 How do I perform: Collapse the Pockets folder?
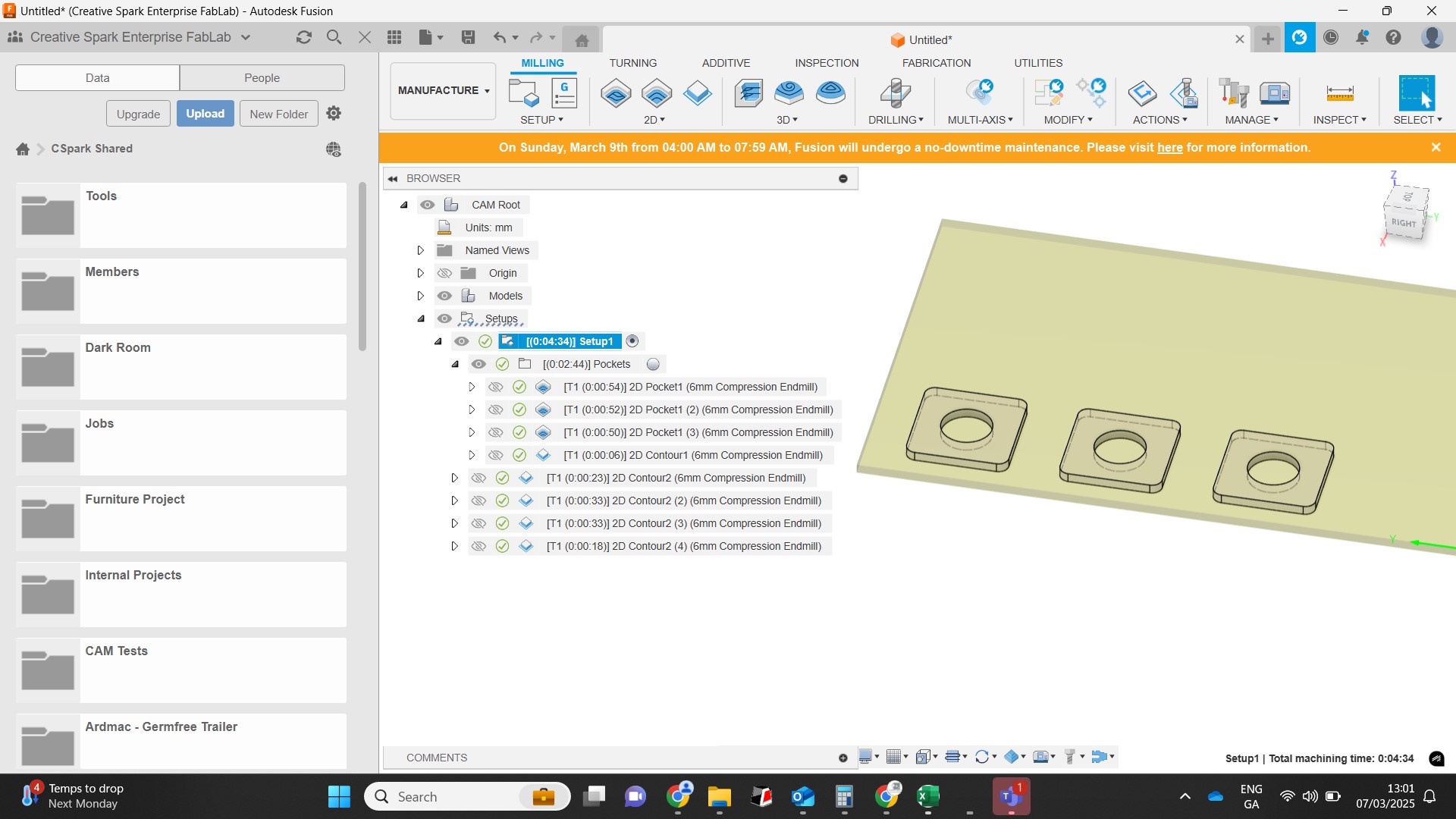coord(455,364)
